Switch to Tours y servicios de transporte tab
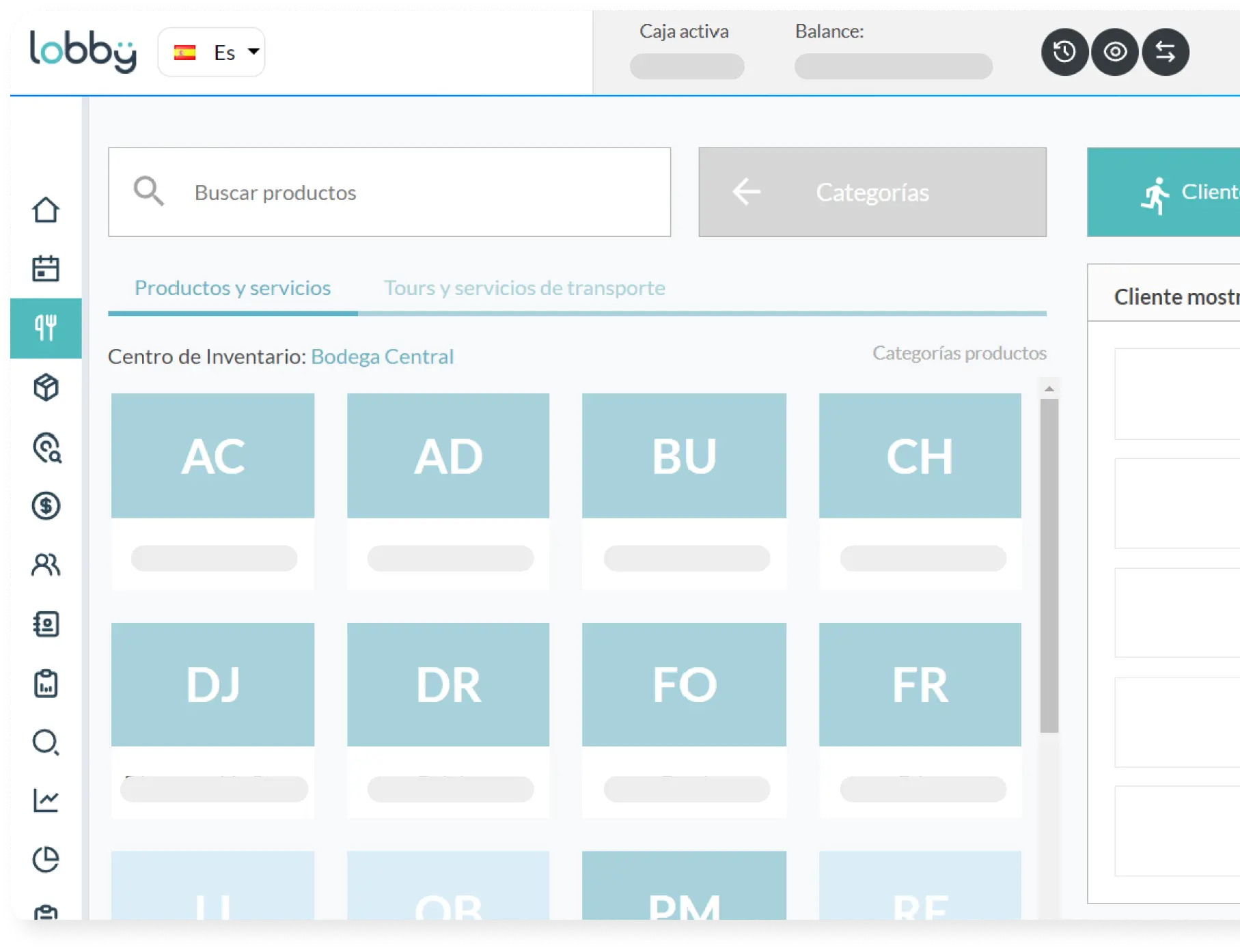The height and width of the screenshot is (952, 1240). (524, 288)
